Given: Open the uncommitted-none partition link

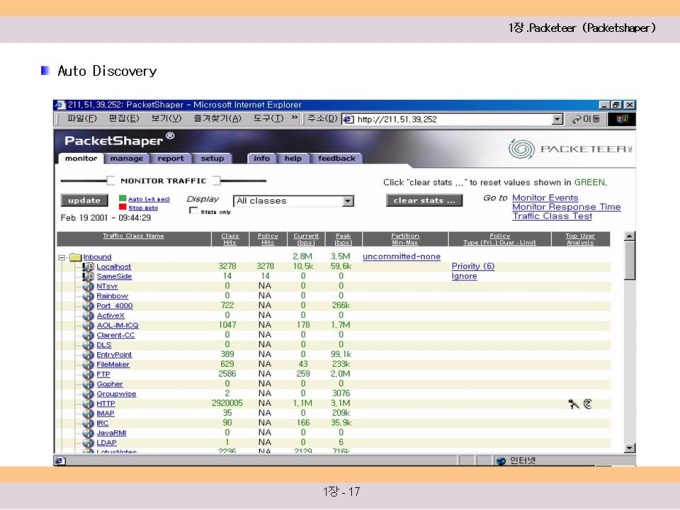Looking at the screenshot, I should [402, 256].
